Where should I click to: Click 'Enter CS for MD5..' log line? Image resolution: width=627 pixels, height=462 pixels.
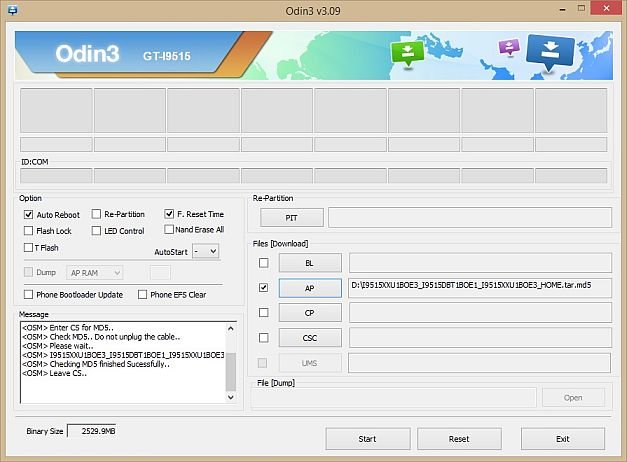68,328
